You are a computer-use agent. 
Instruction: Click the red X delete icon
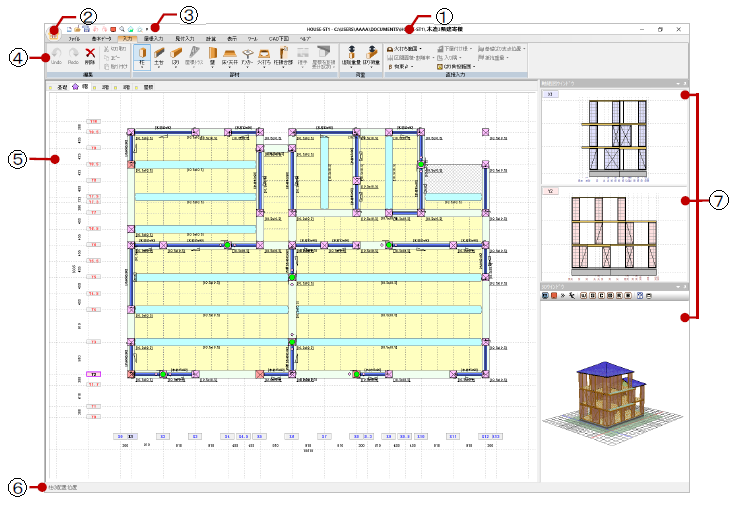91,54
